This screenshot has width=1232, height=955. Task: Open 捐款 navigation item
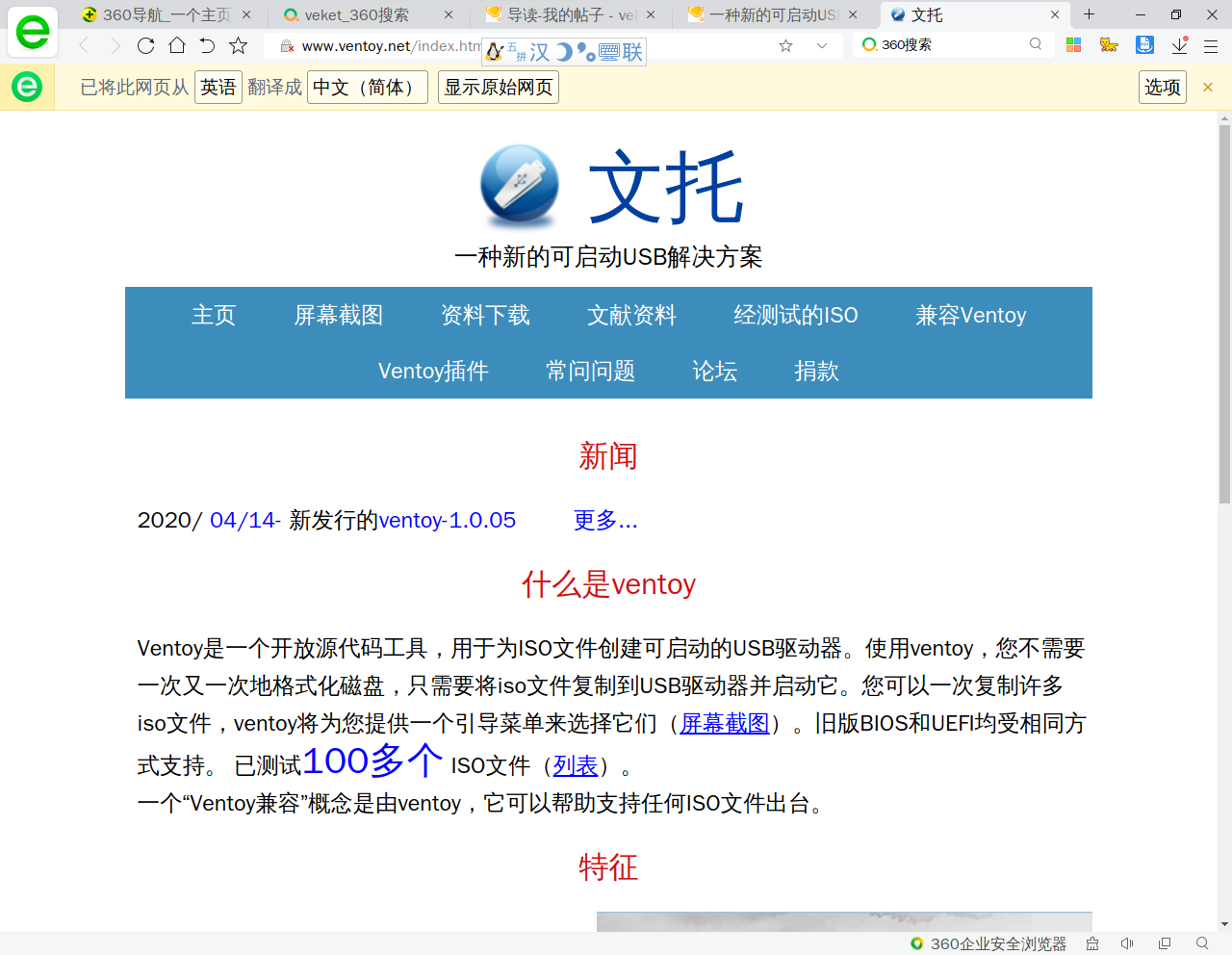pyautogui.click(x=816, y=372)
